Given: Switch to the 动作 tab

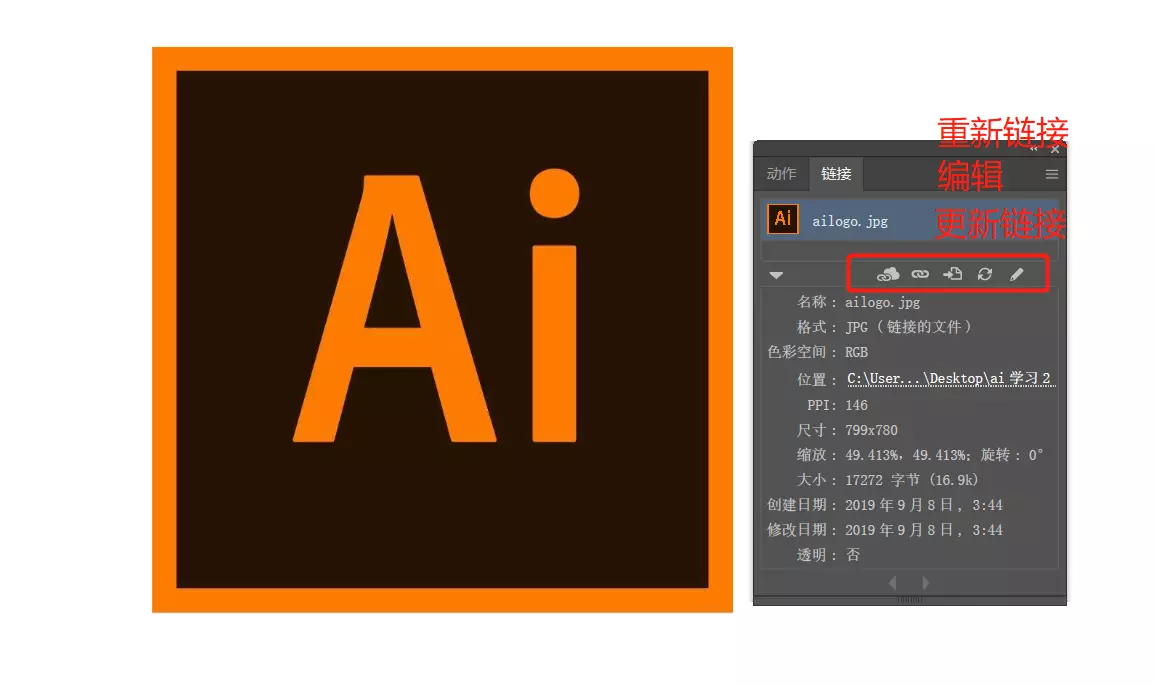Looking at the screenshot, I should 781,174.
